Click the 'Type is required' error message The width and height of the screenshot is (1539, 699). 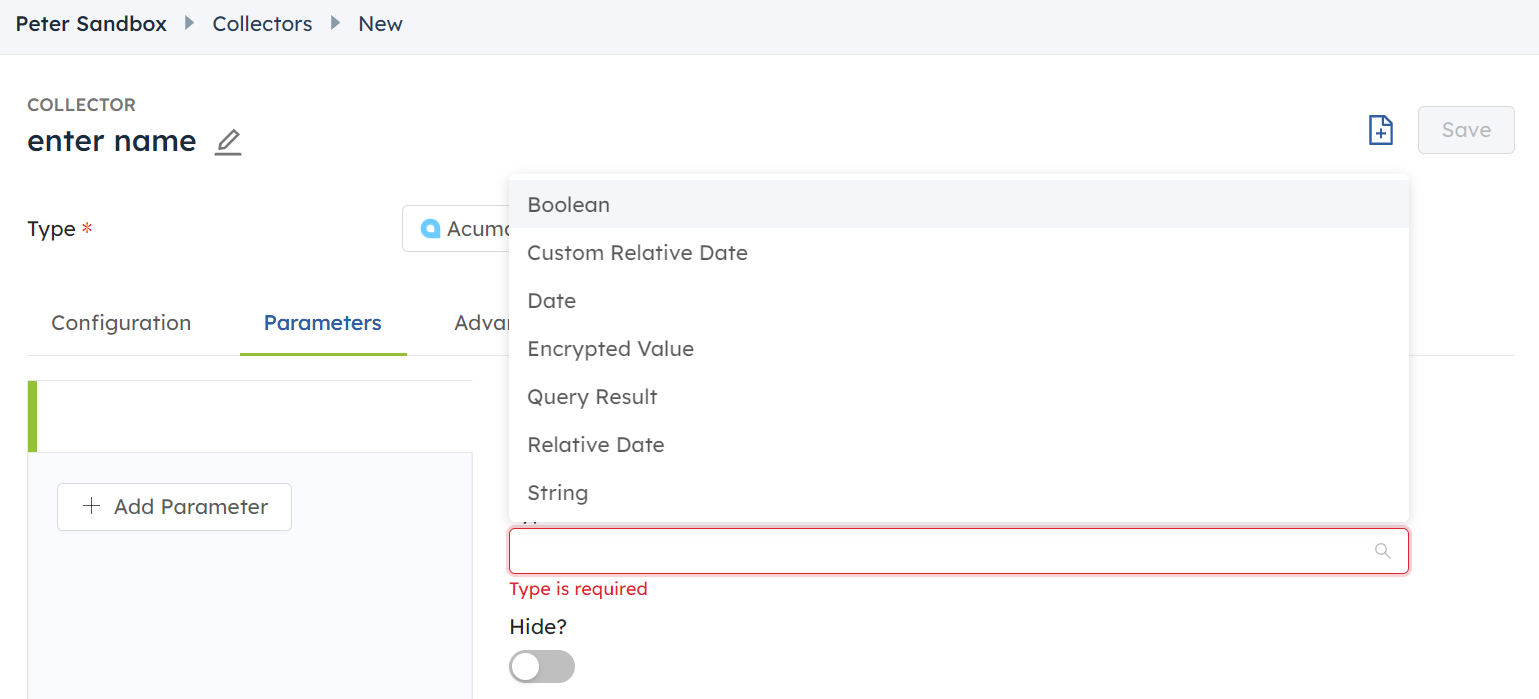tap(579, 589)
